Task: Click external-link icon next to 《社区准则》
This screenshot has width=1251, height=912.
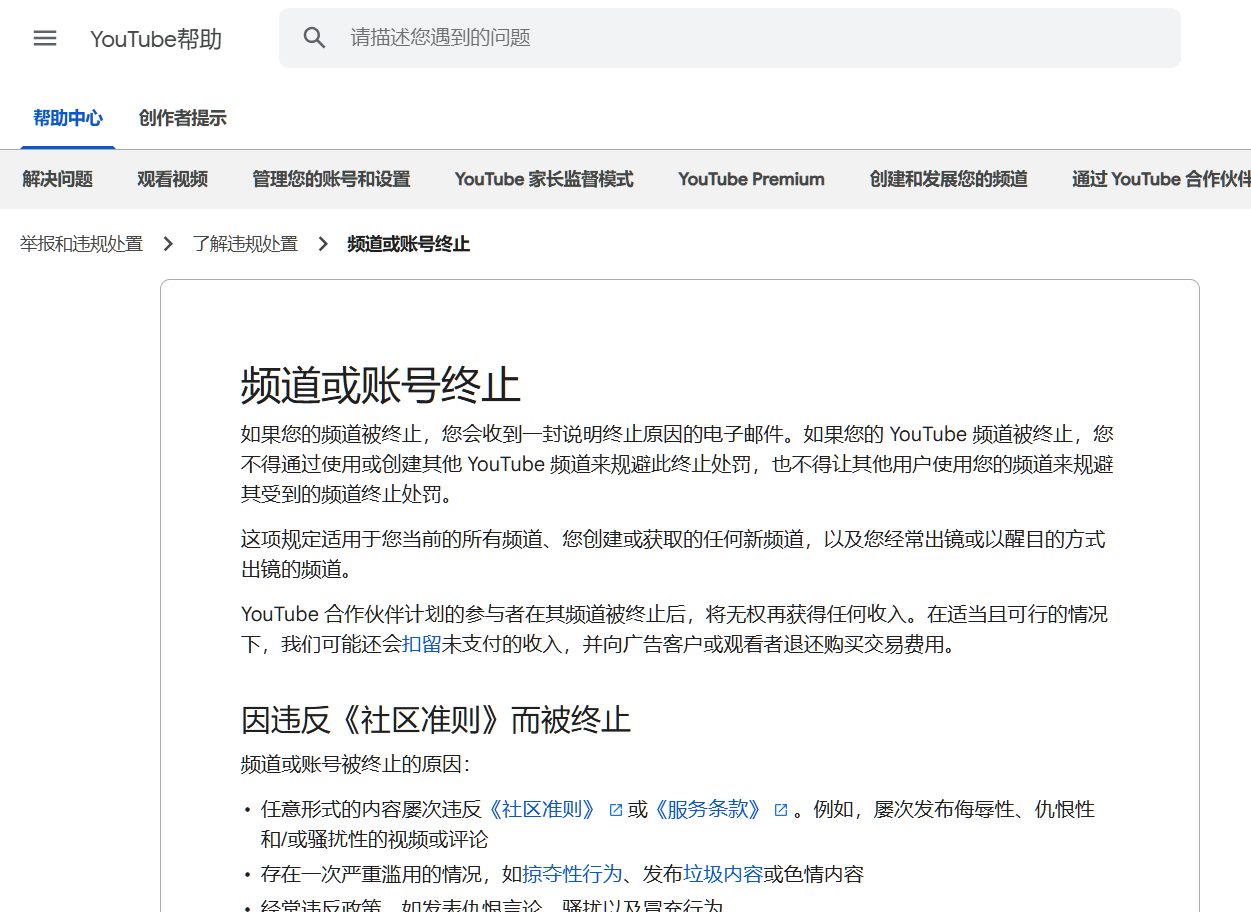Action: pyautogui.click(x=616, y=810)
